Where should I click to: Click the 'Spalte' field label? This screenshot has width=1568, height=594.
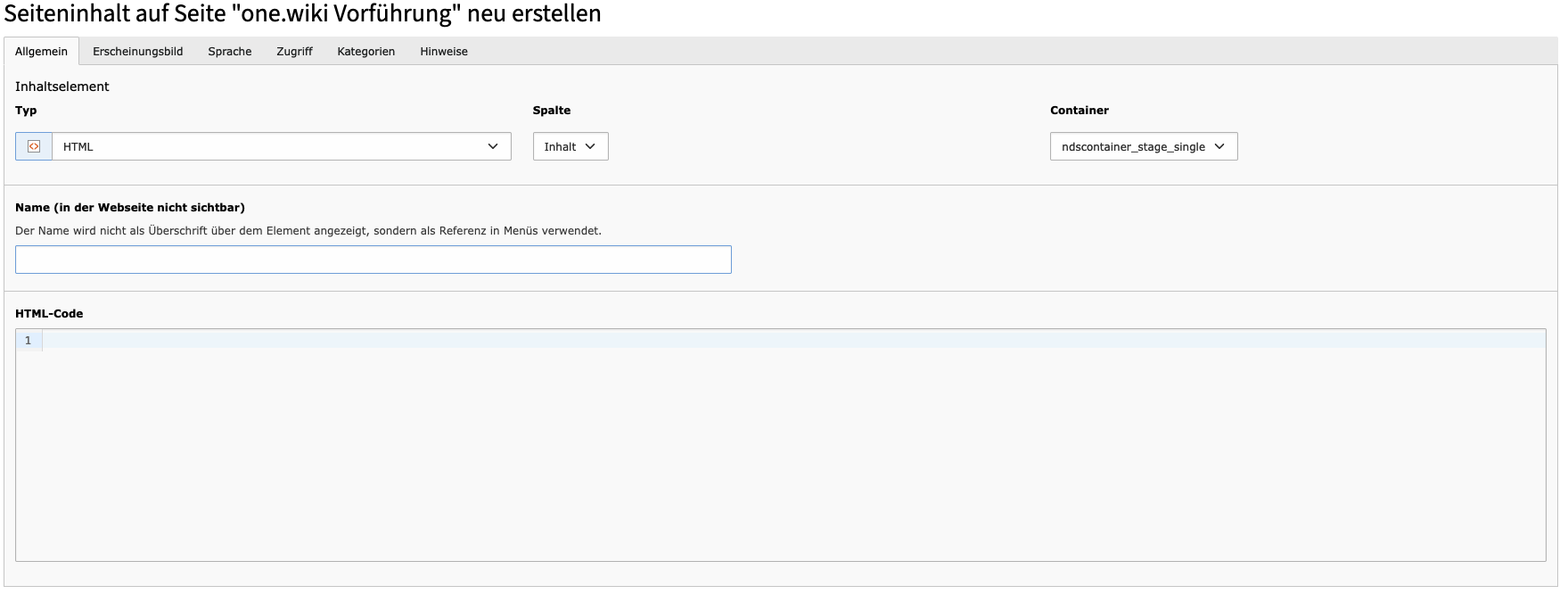pyautogui.click(x=552, y=111)
